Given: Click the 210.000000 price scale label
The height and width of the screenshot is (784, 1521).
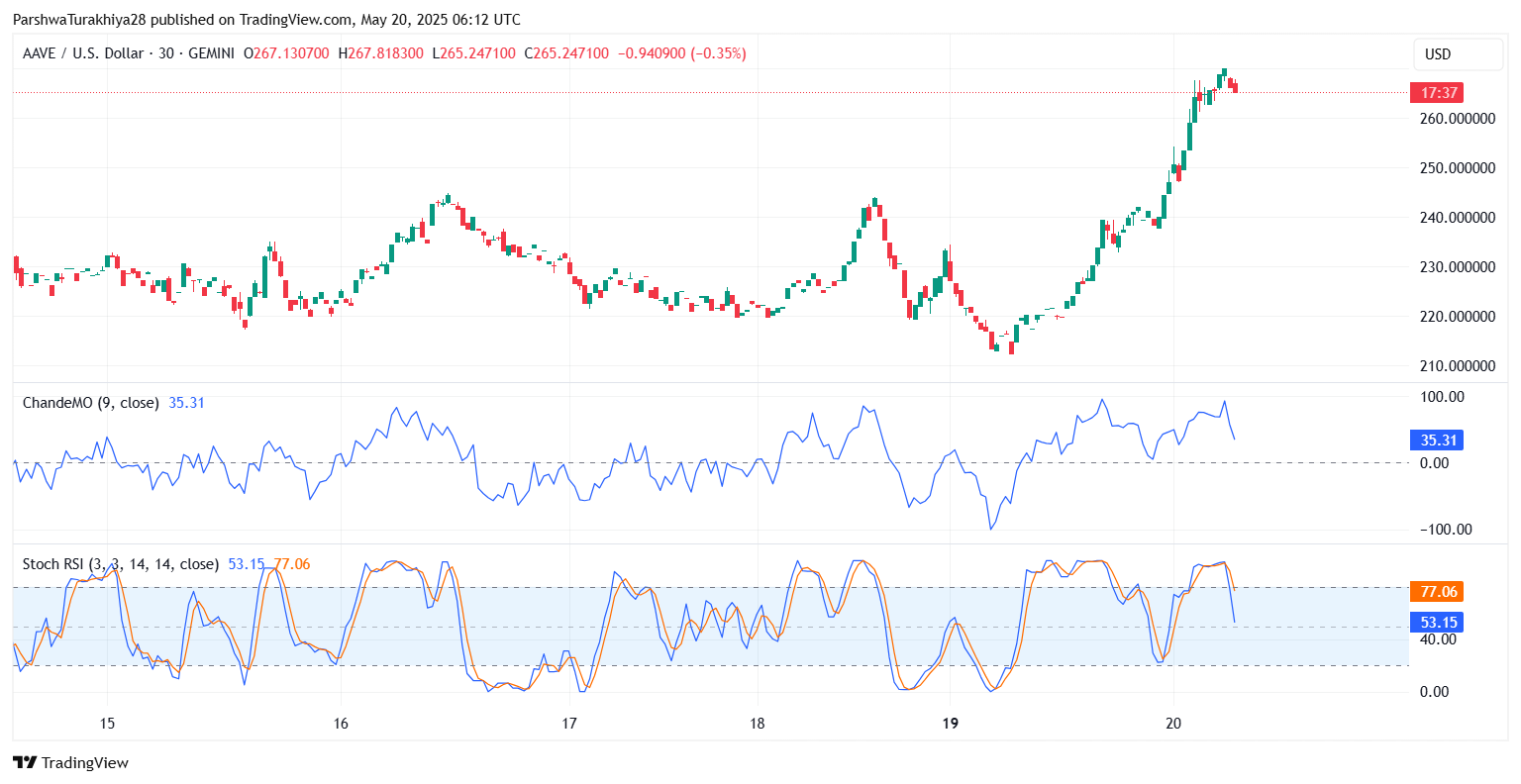Looking at the screenshot, I should pos(1457,366).
